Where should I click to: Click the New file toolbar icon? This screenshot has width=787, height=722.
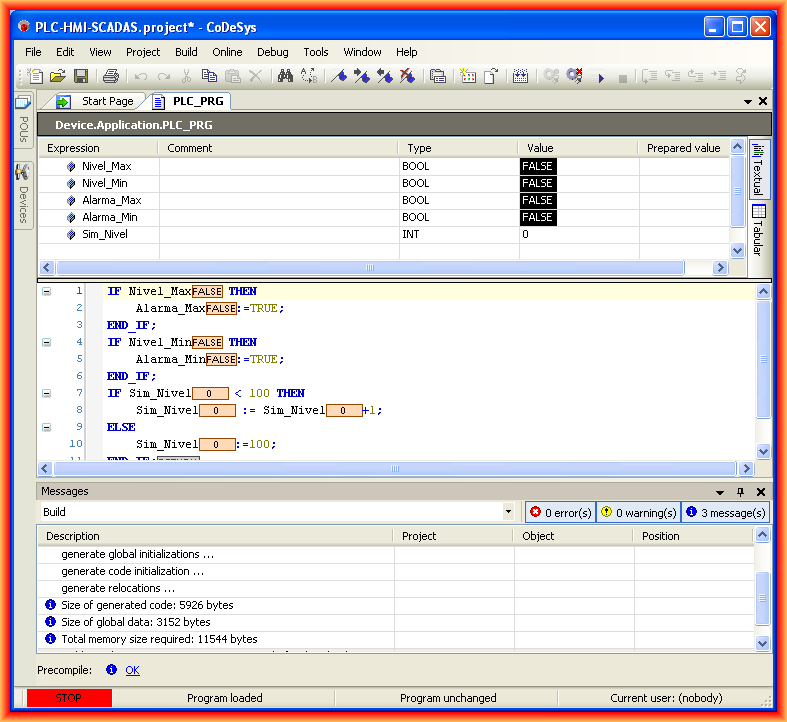click(36, 76)
